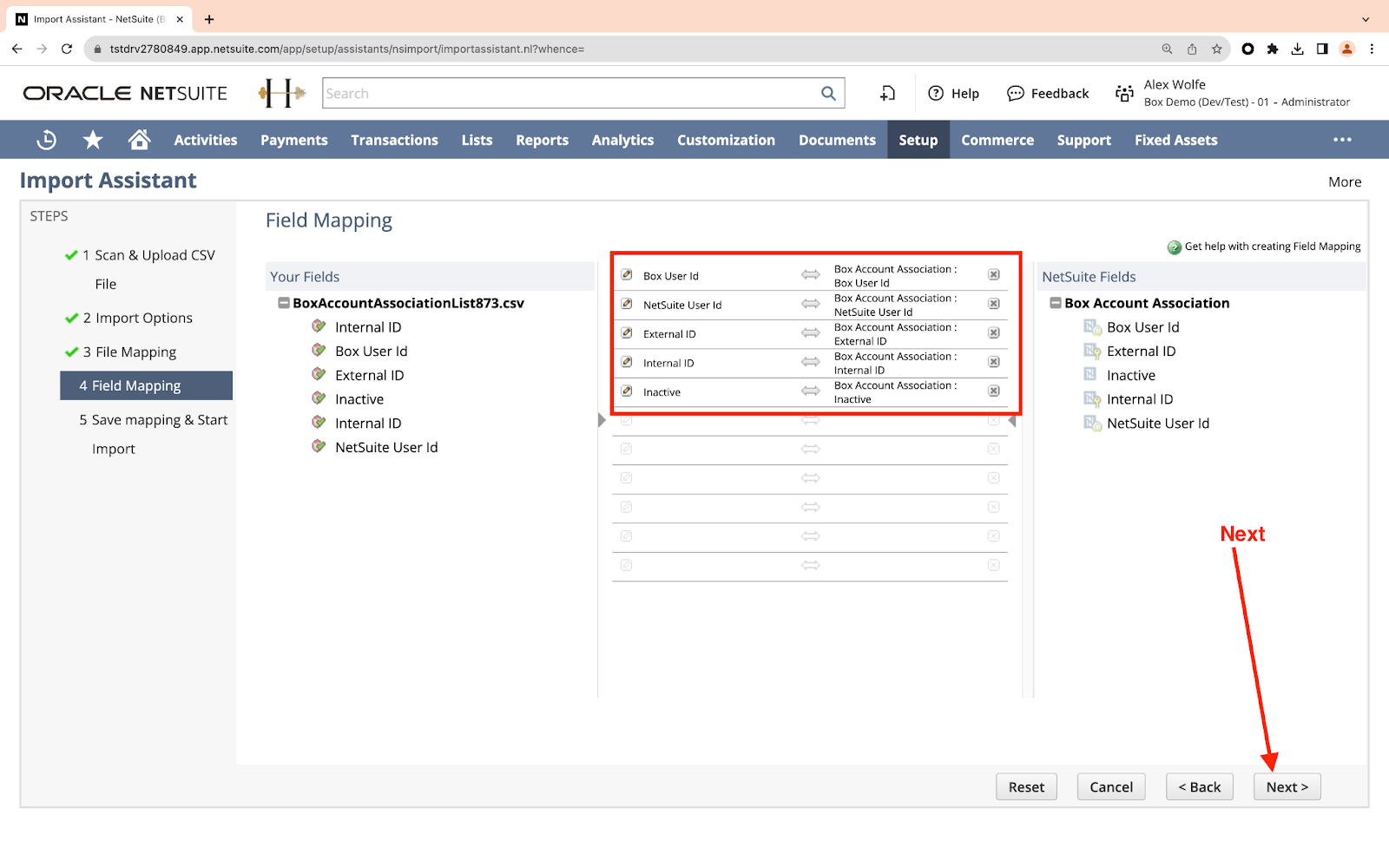Remove the NetSuite User Id mapping row

(x=994, y=304)
